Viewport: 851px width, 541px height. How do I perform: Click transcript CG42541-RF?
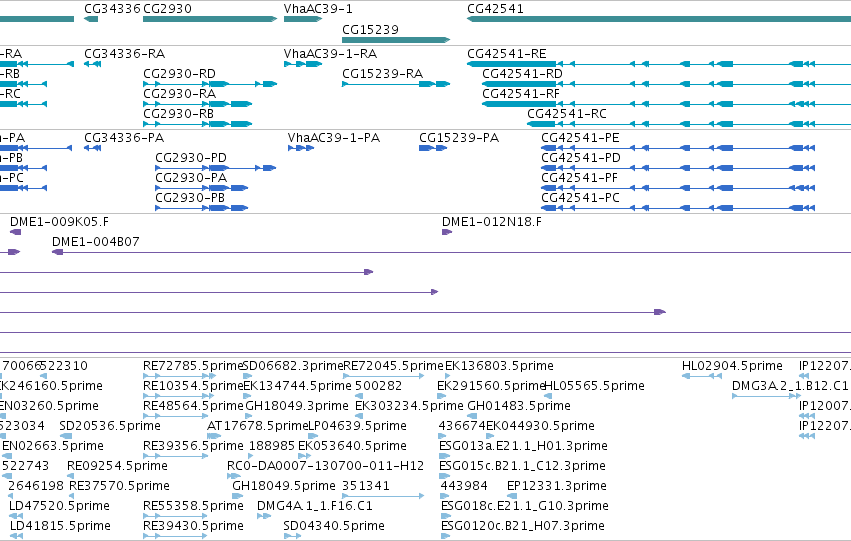pyautogui.click(x=521, y=94)
